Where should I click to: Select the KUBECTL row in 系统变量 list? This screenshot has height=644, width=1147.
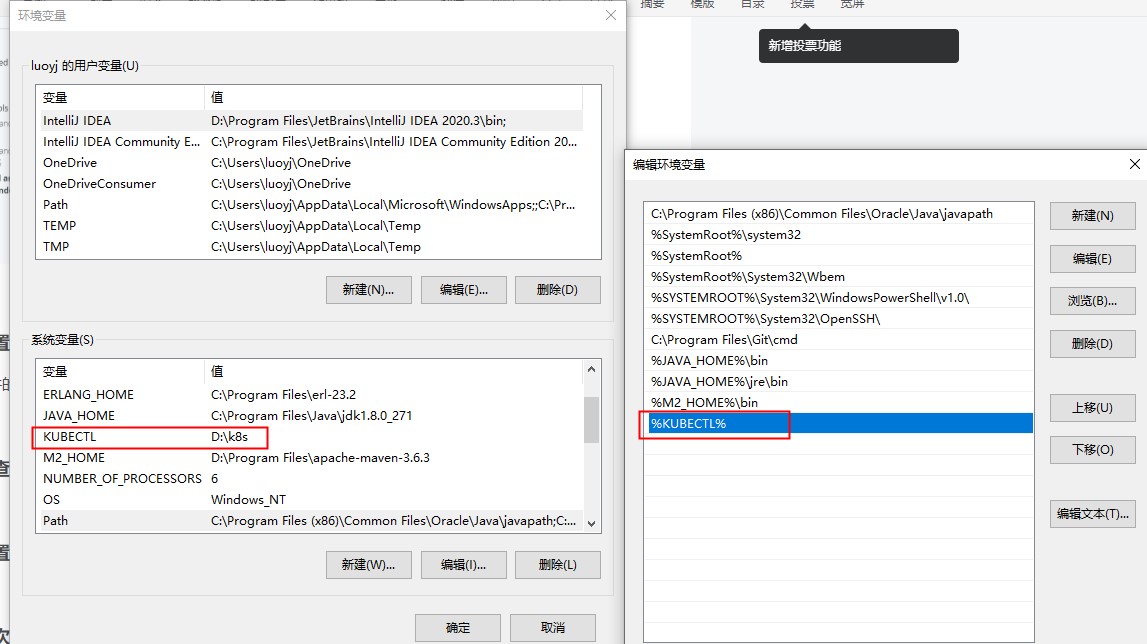[x=150, y=436]
